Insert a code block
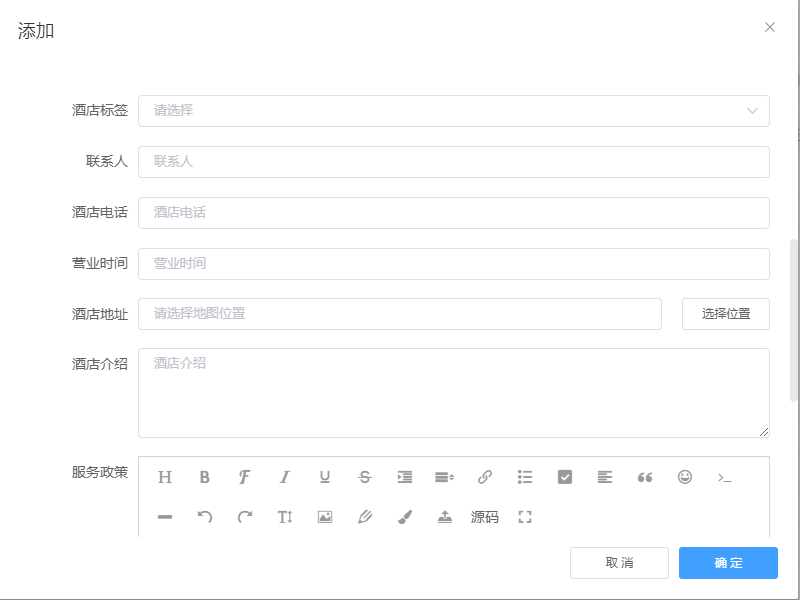This screenshot has height=600, width=800. pyautogui.click(x=724, y=478)
